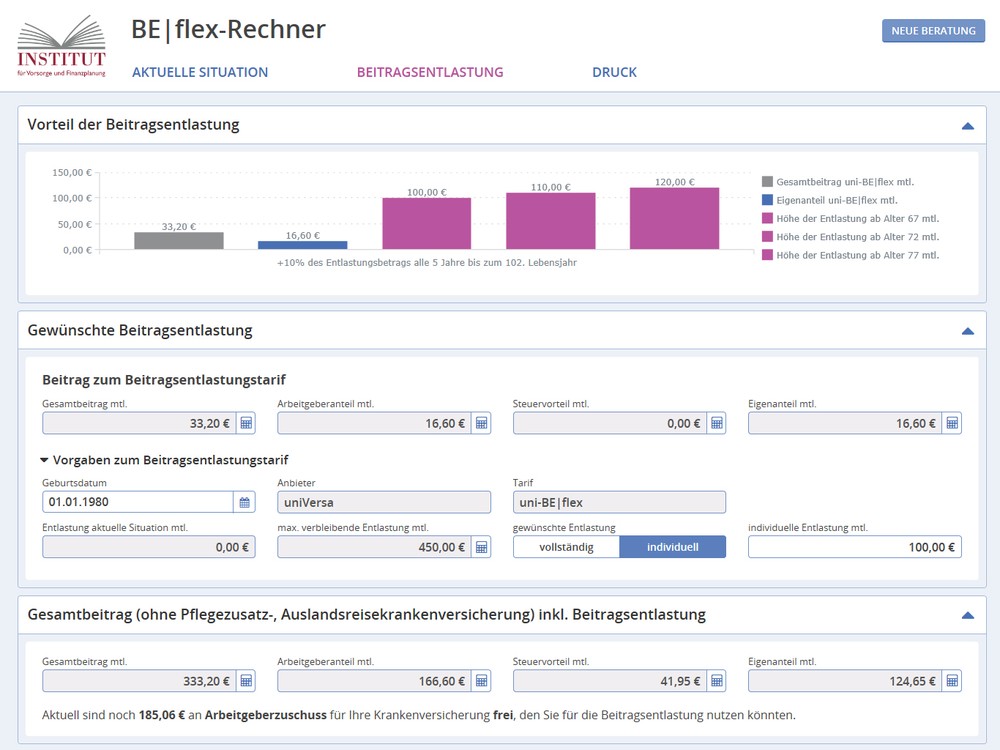This screenshot has height=750, width=1000.
Task: Click the Neue Beratung button
Action: [x=932, y=31]
